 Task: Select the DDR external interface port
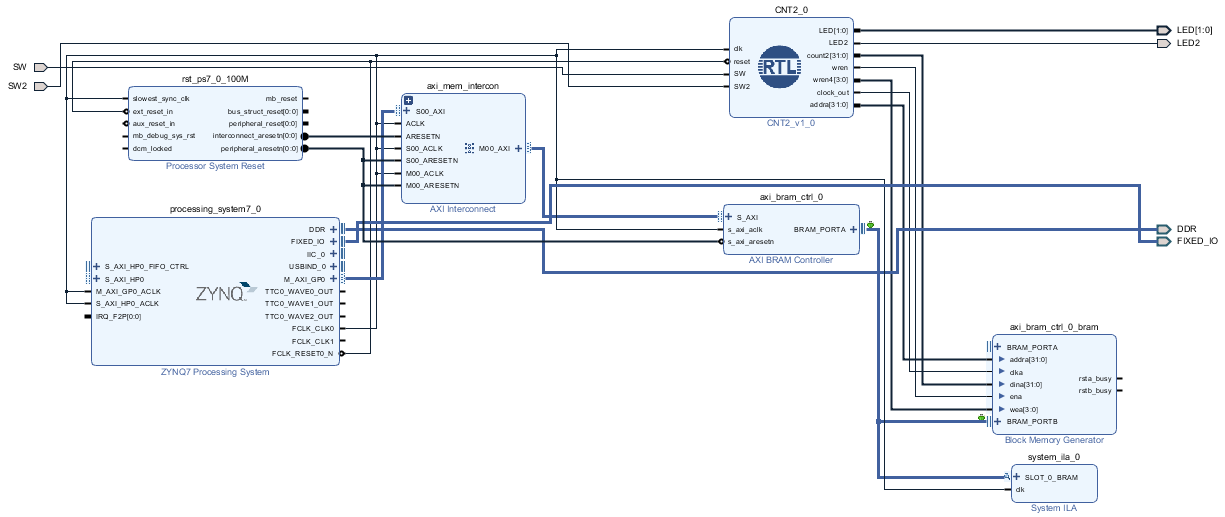(x=1163, y=229)
